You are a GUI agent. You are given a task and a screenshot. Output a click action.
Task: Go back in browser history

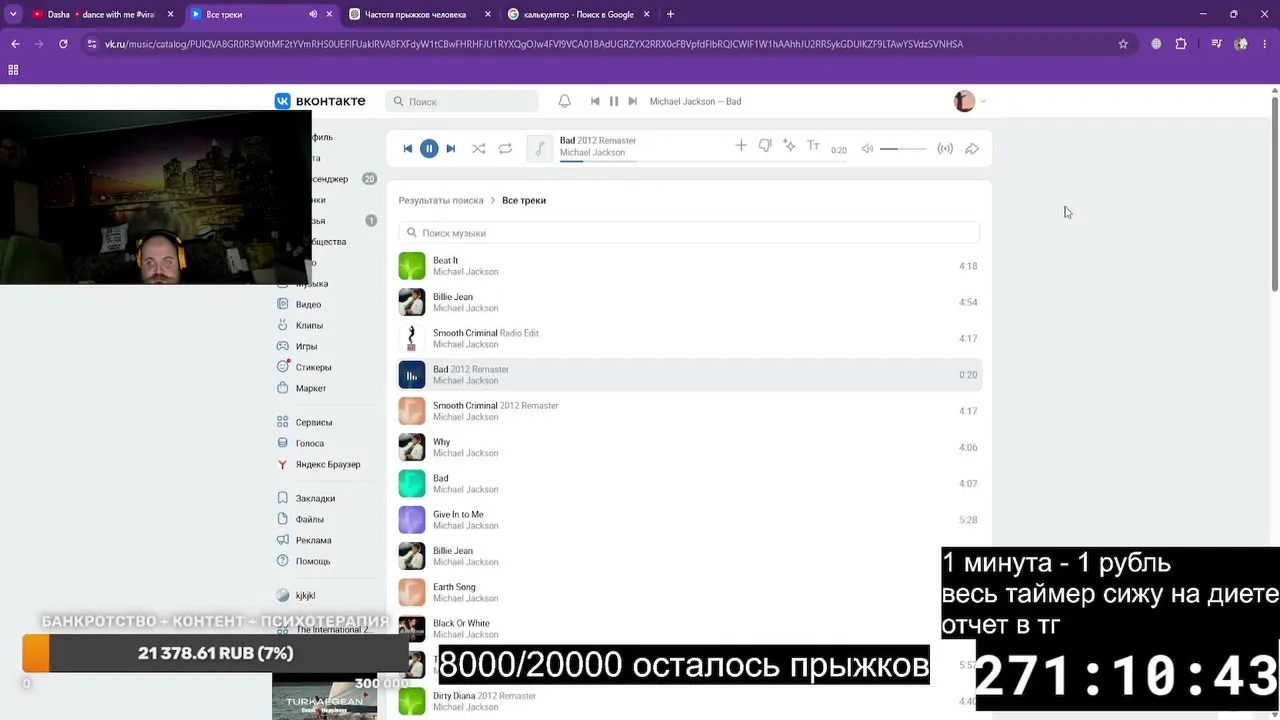[15, 44]
